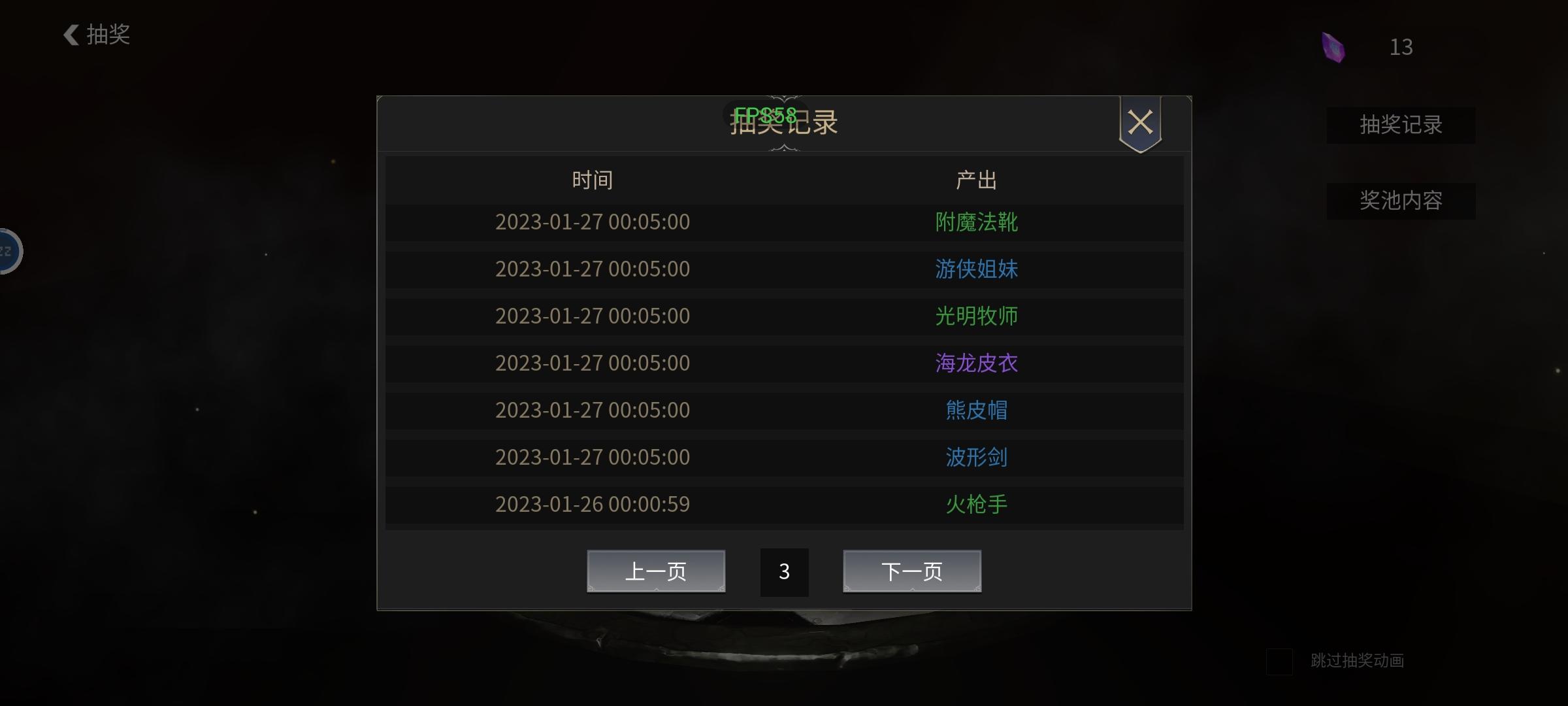Select the purple 海龙皮衣 reward entry

point(976,363)
